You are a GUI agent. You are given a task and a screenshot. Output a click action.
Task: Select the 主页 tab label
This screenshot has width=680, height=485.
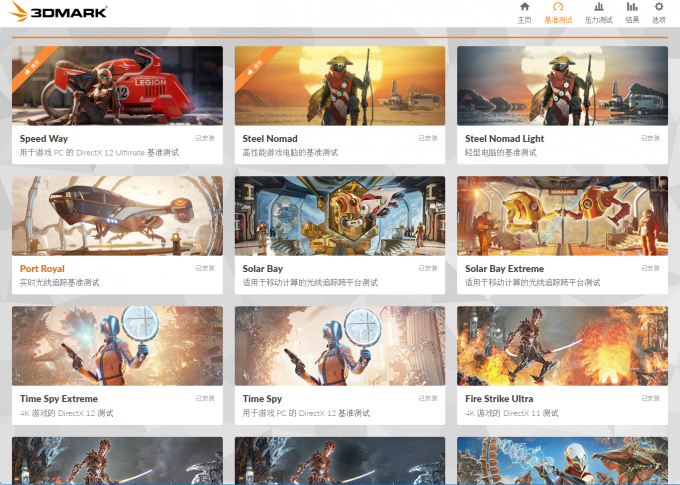pos(525,20)
